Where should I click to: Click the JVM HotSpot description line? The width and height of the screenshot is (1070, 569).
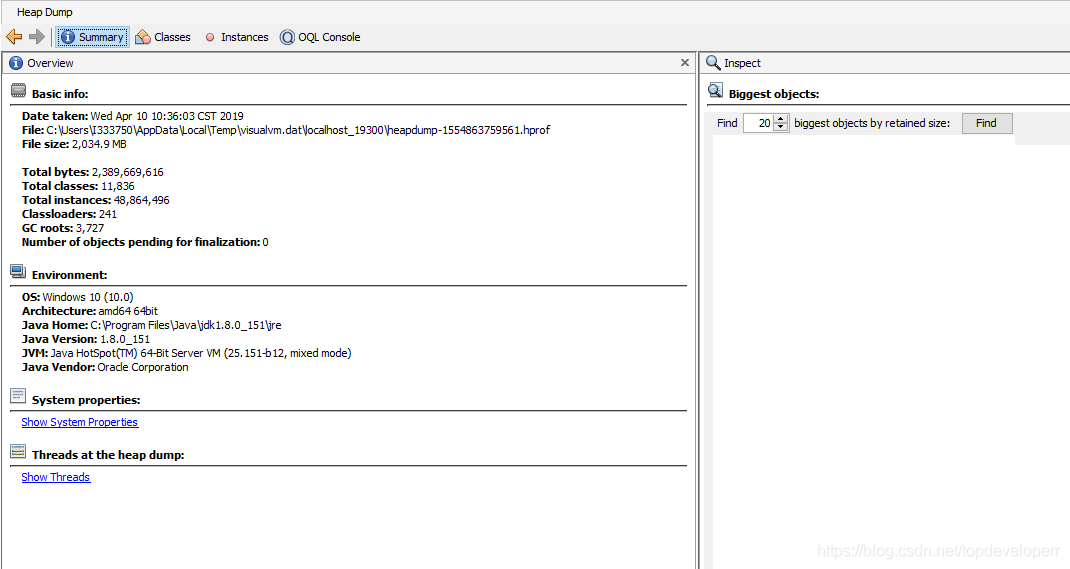tap(186, 353)
